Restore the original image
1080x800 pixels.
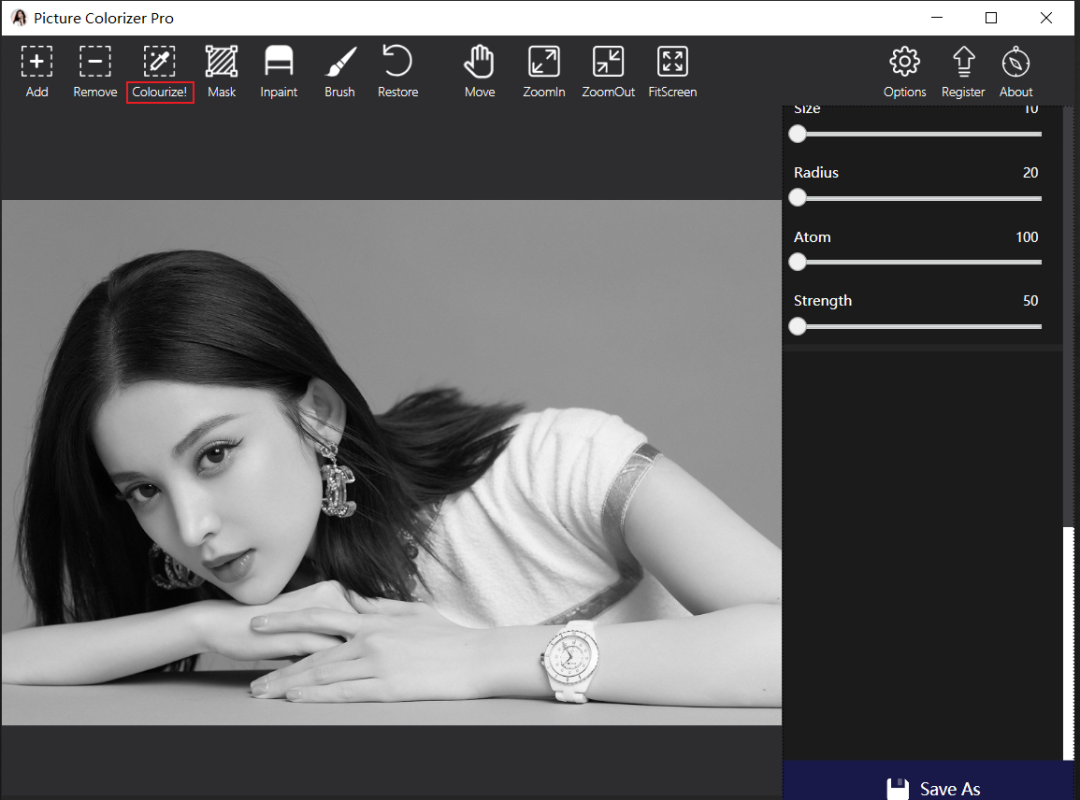397,71
